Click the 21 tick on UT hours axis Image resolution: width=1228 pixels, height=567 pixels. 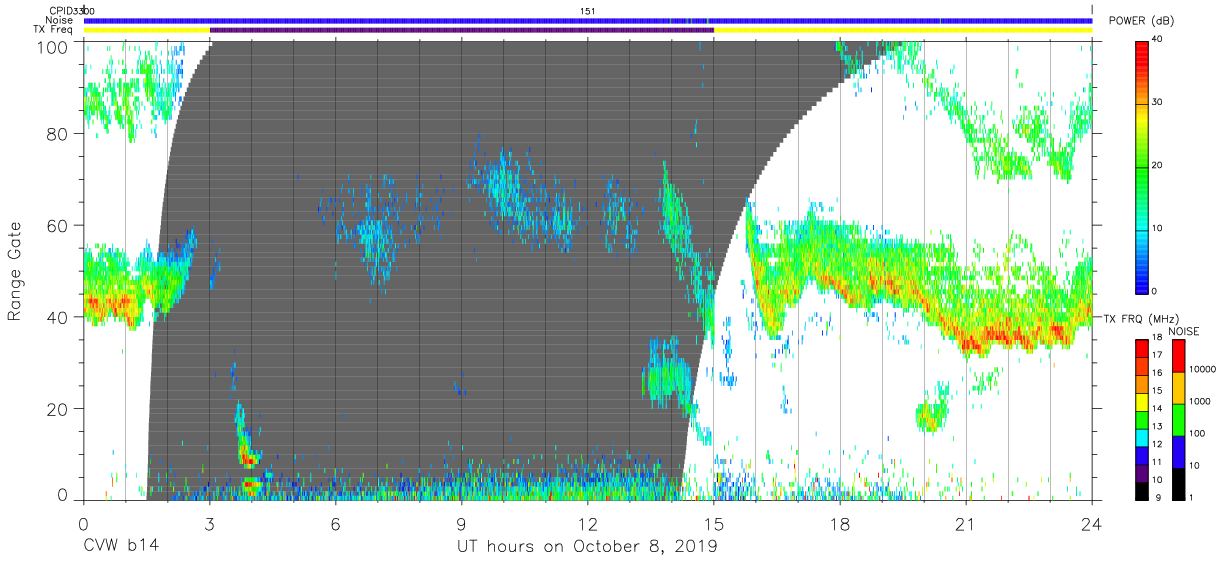(966, 524)
